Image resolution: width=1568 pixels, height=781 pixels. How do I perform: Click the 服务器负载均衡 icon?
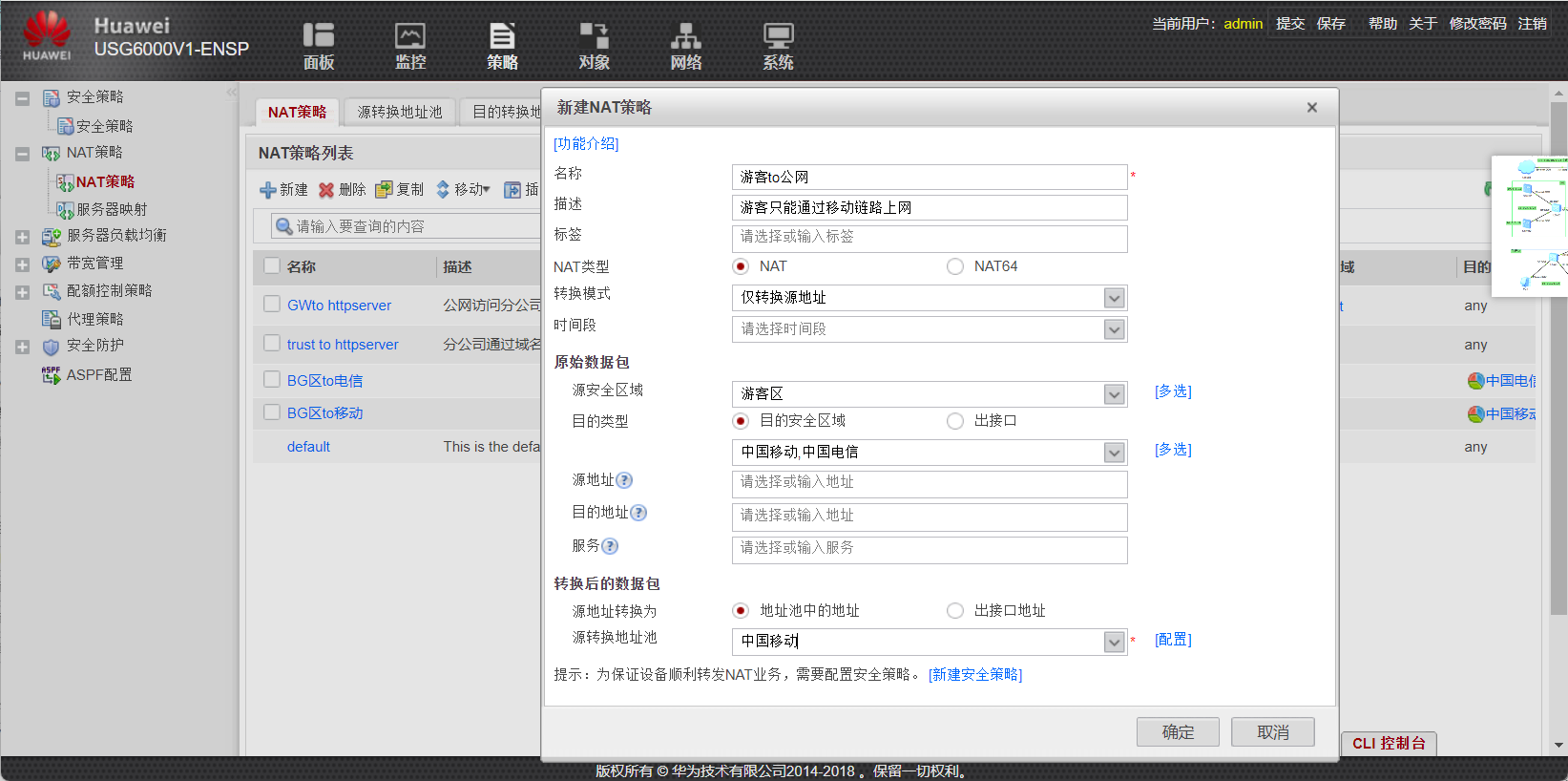[x=52, y=236]
